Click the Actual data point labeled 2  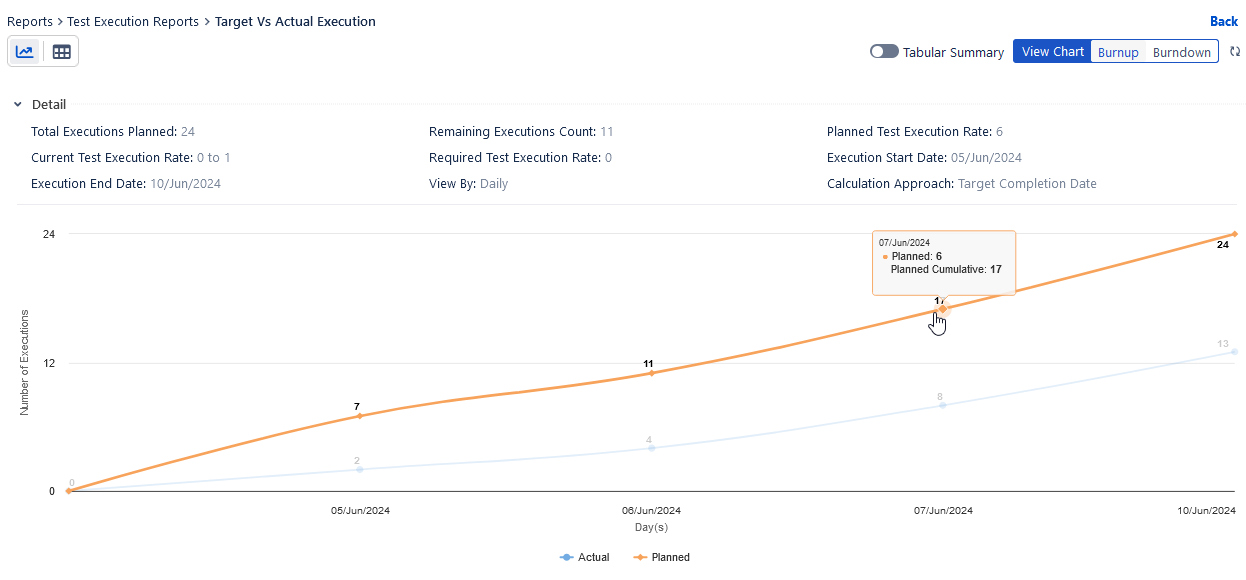coord(360,469)
